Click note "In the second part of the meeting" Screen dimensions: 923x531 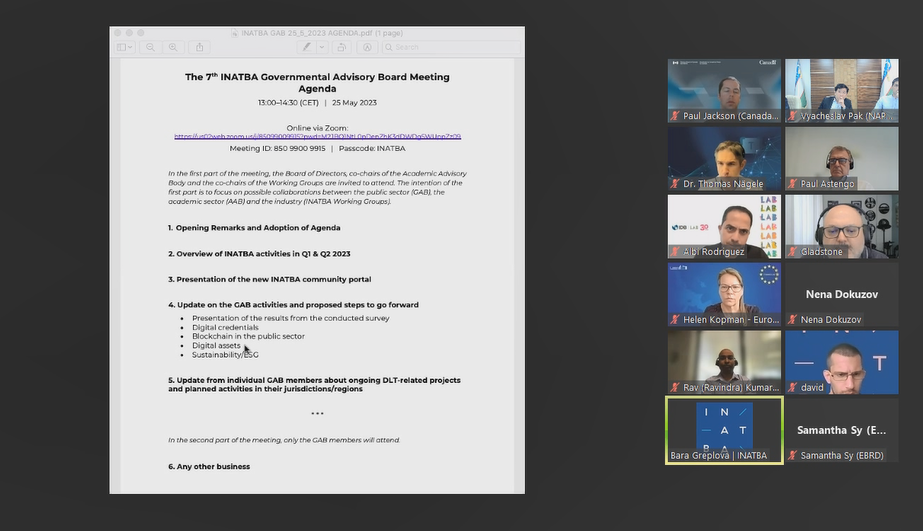[284, 440]
